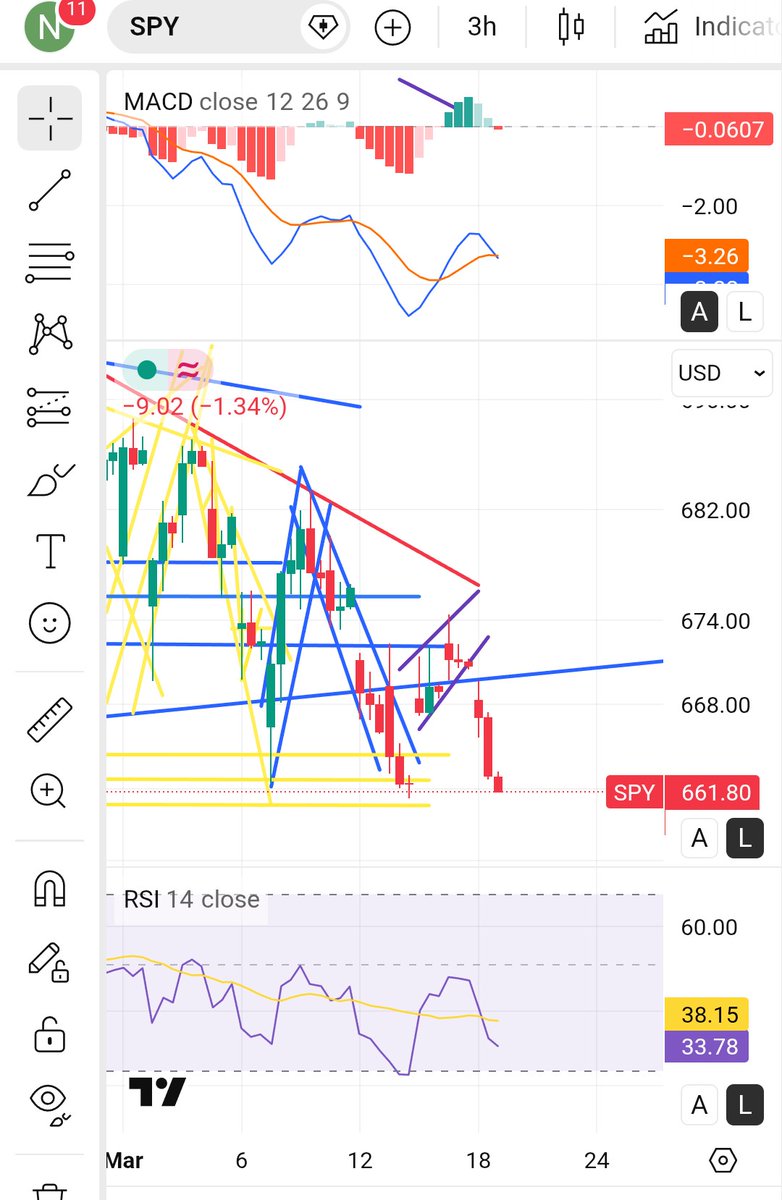Click the red -0.0607 MACD histogram value
This screenshot has width=782, height=1200.
pyautogui.click(x=718, y=130)
